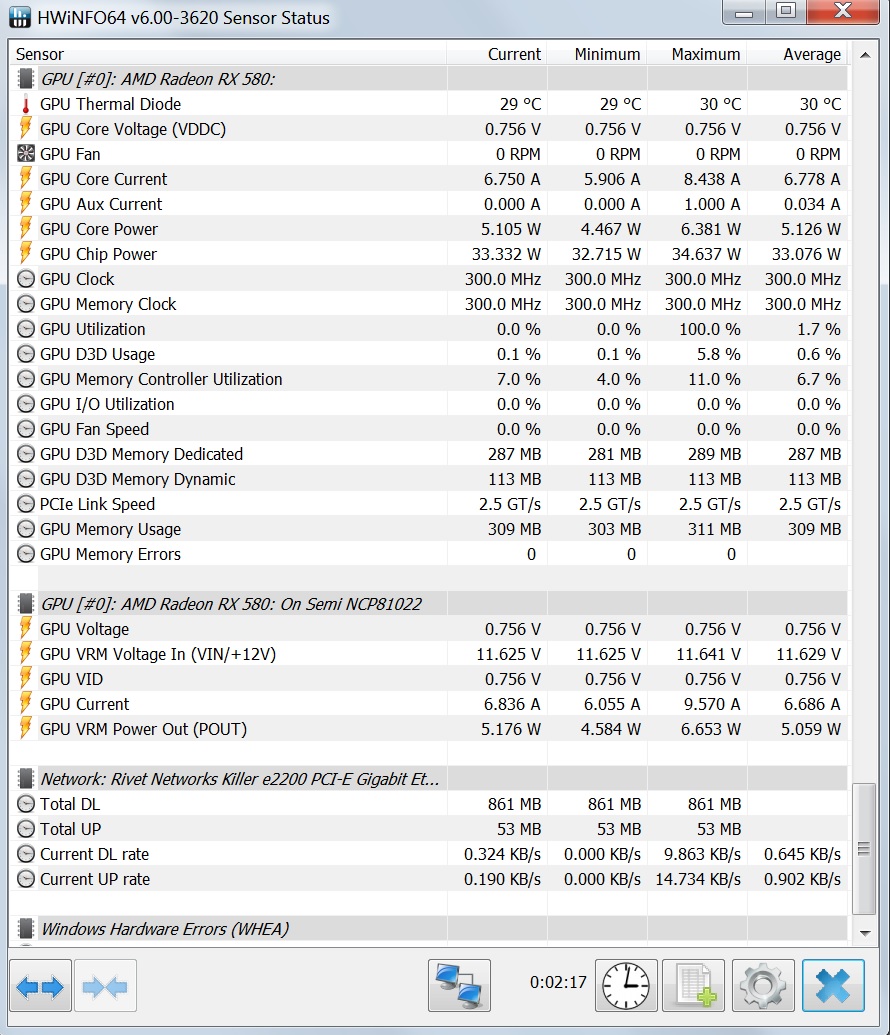Viewport: 890px width, 1035px height.
Task: Click the Maximum column header
Action: tap(697, 54)
